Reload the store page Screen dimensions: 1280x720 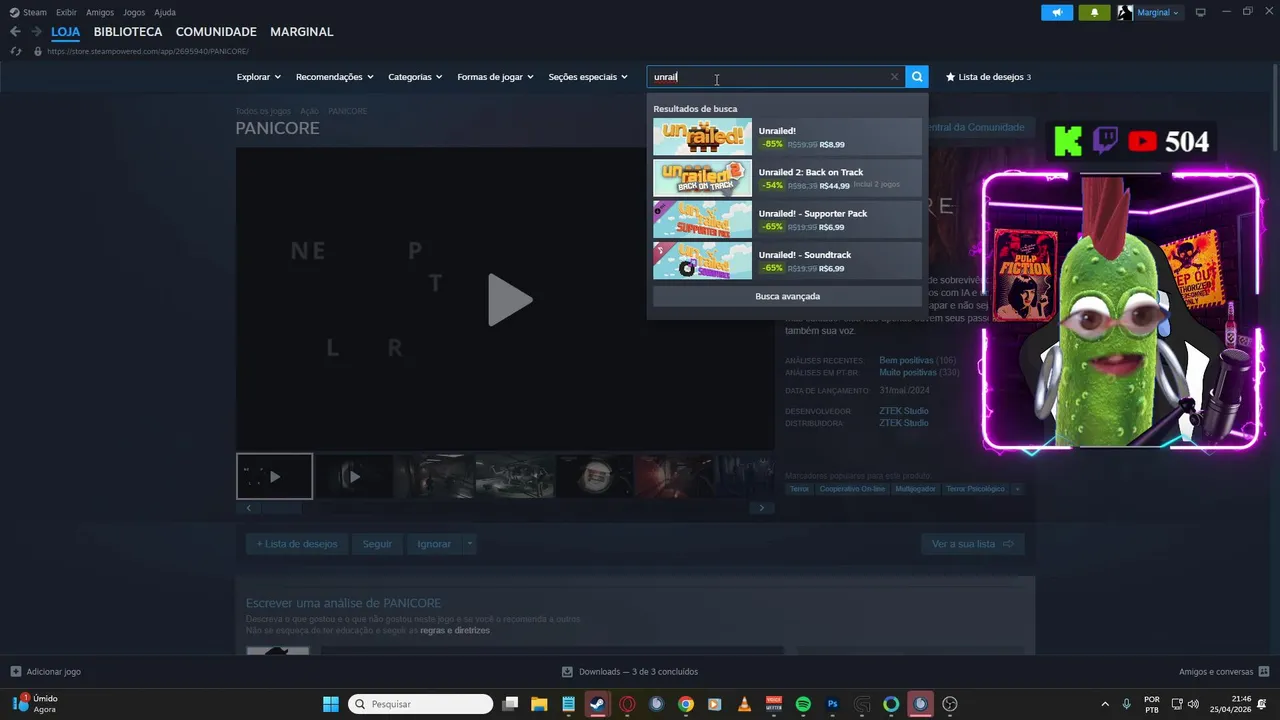point(15,51)
